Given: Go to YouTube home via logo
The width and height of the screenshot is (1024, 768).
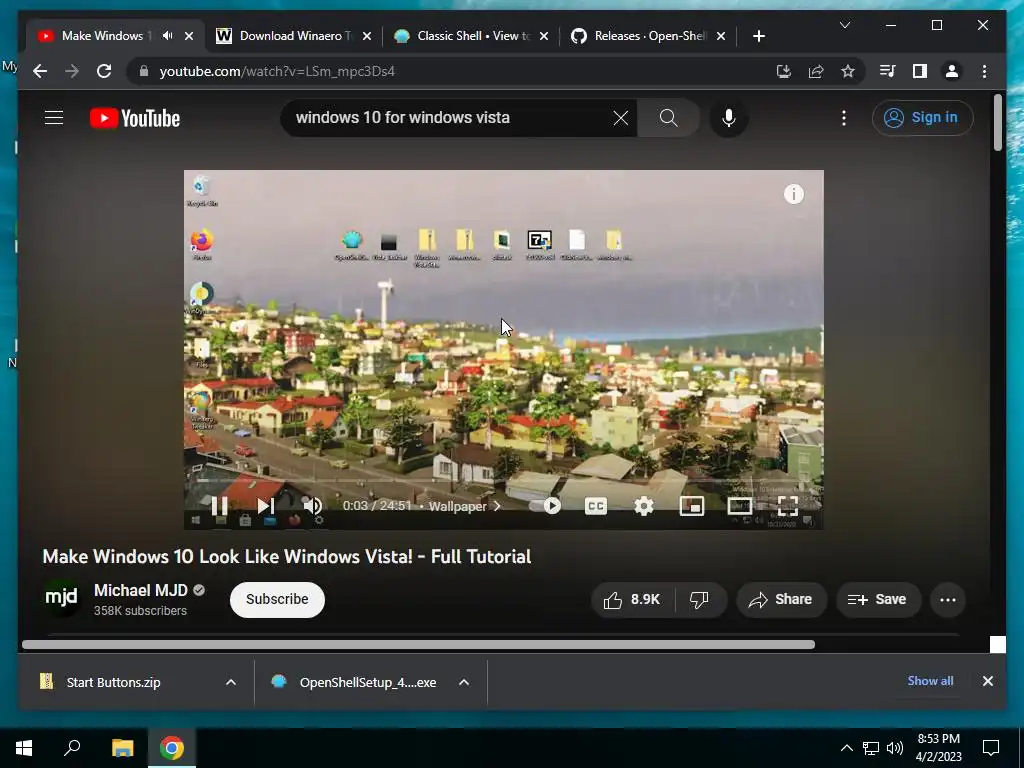Looking at the screenshot, I should 135,118.
